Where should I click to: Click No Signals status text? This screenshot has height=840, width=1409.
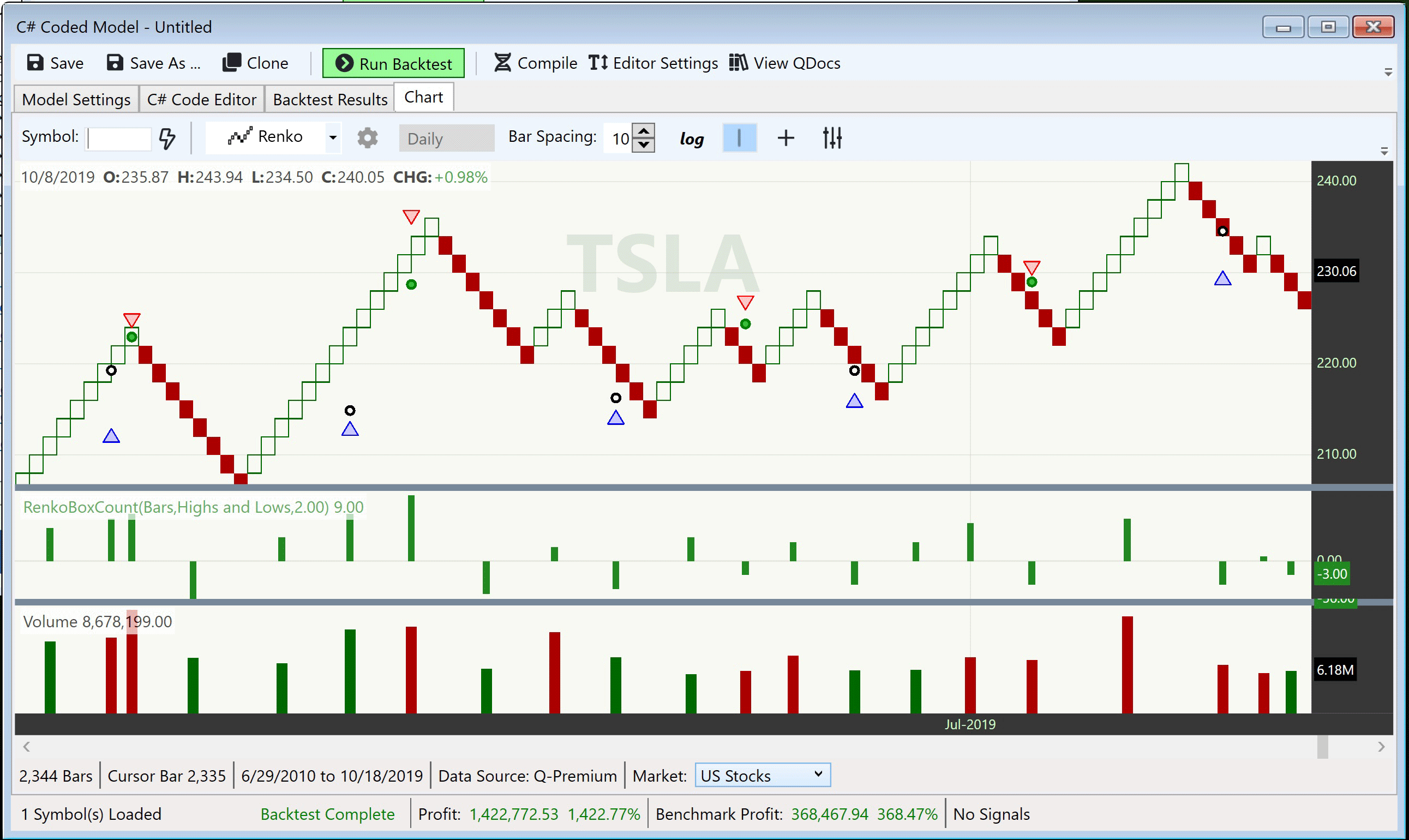(x=991, y=814)
